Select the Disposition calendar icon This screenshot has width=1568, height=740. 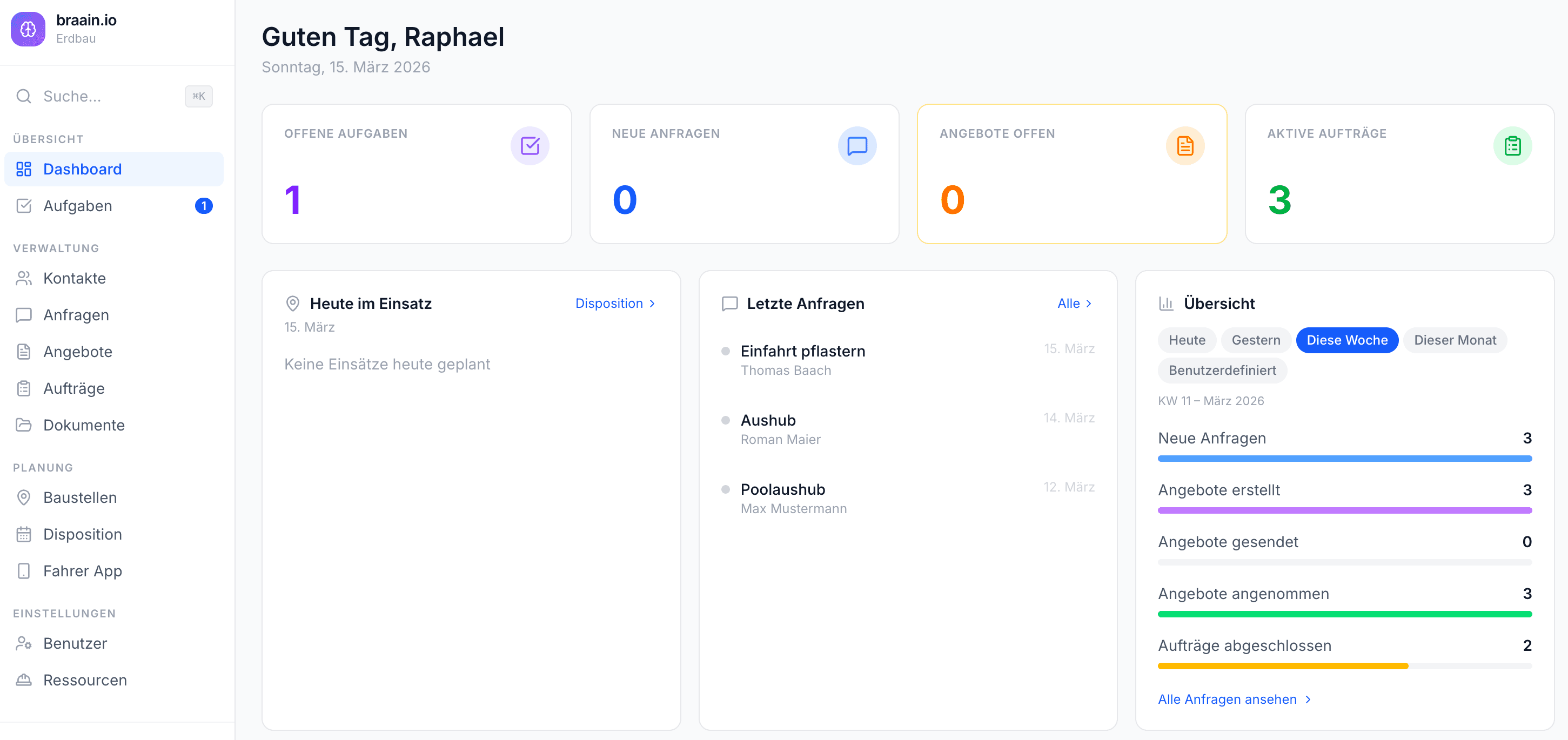click(23, 534)
